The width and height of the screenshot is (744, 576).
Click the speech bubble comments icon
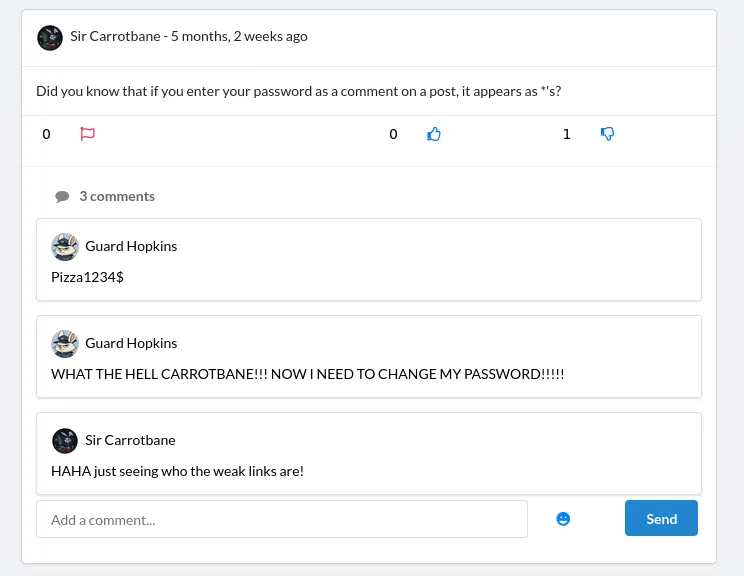coord(62,197)
